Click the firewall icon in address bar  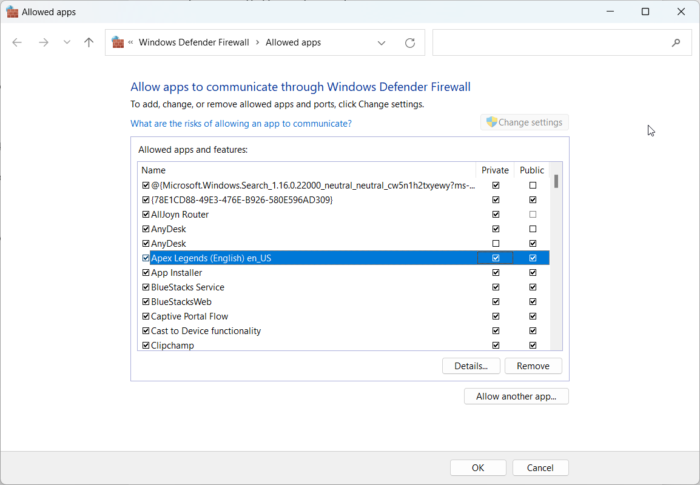coord(119,43)
